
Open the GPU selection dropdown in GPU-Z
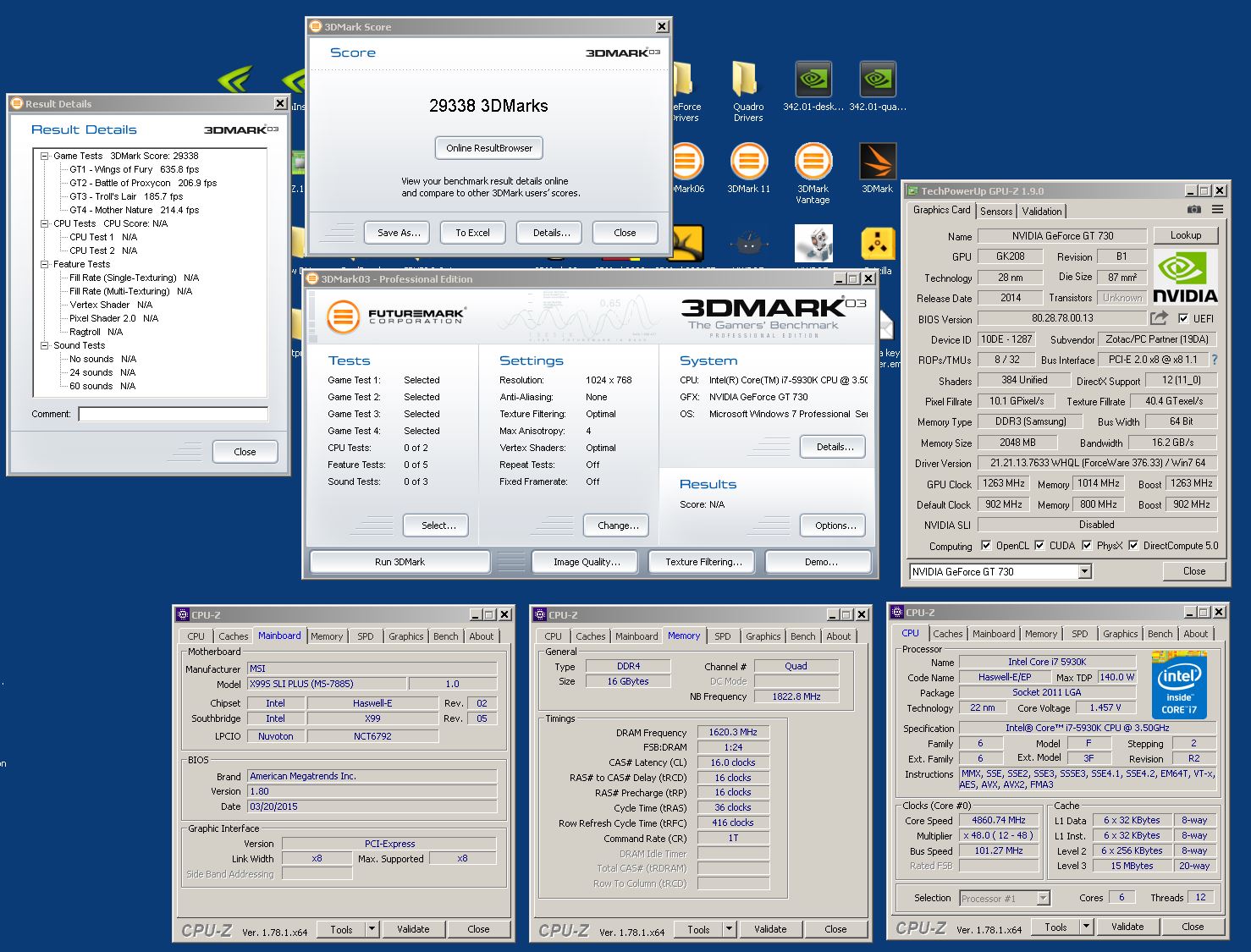[1084, 572]
